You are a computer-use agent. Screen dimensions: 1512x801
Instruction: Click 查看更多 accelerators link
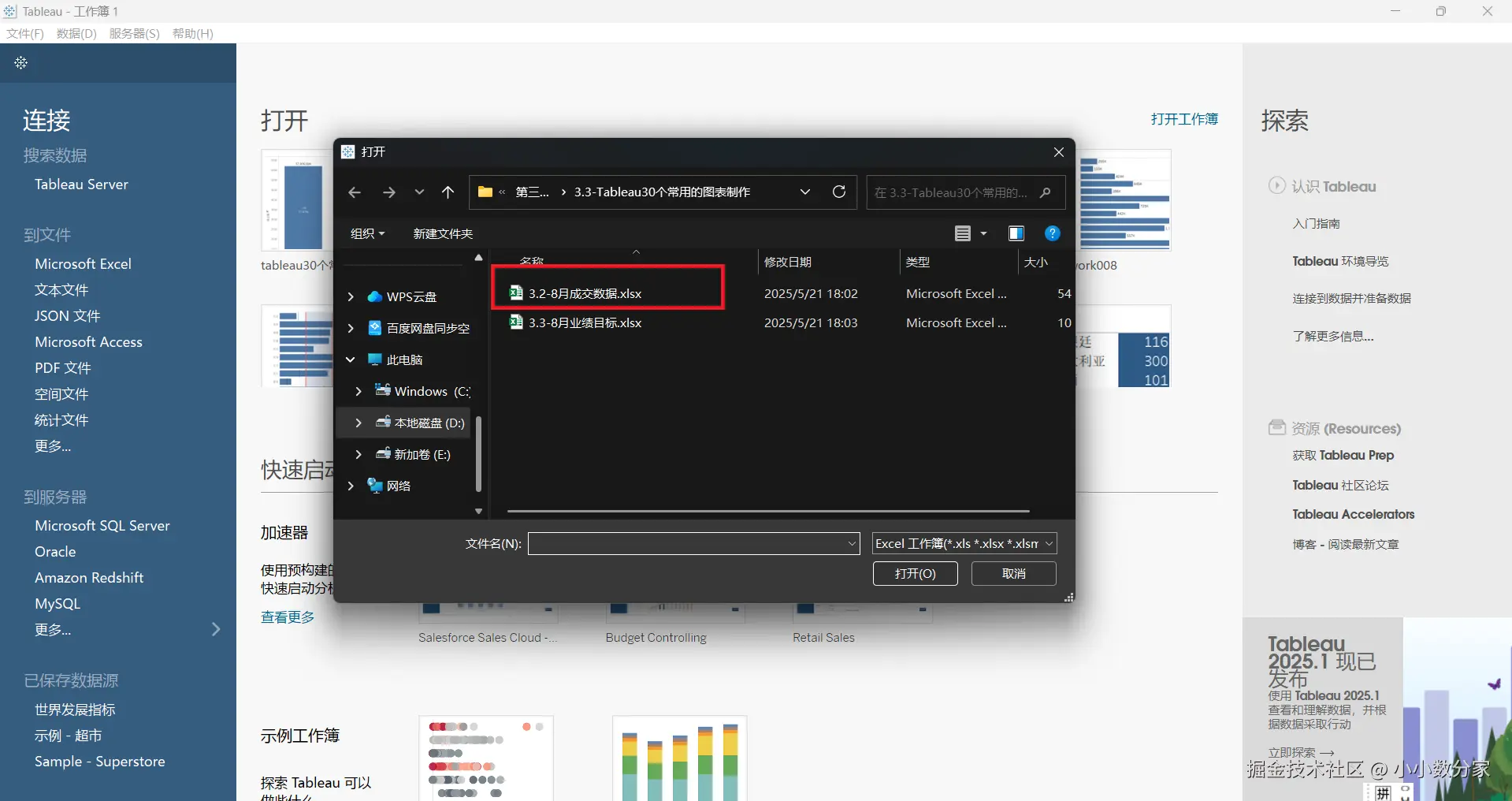(288, 617)
